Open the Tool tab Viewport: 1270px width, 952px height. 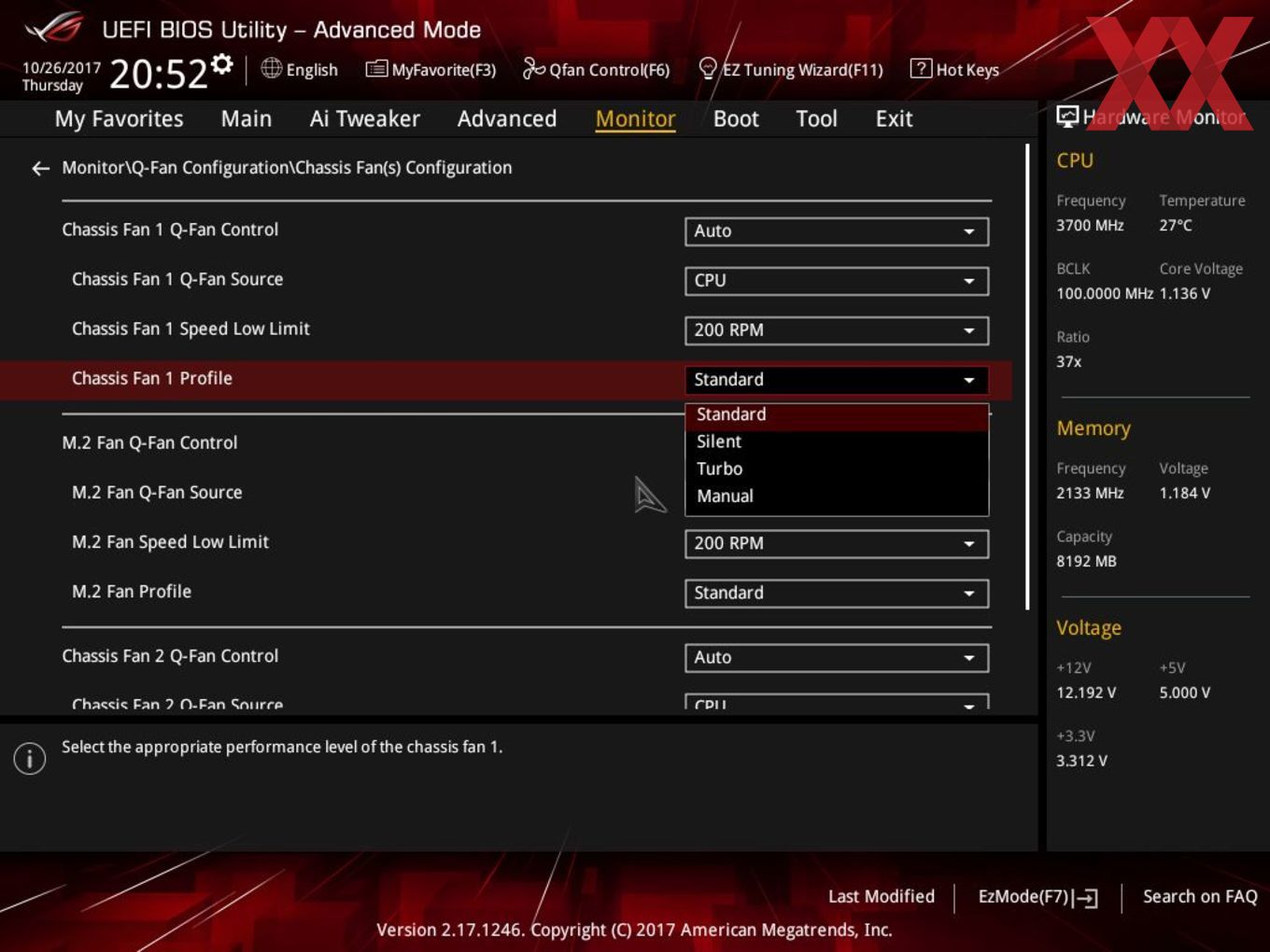click(x=816, y=119)
